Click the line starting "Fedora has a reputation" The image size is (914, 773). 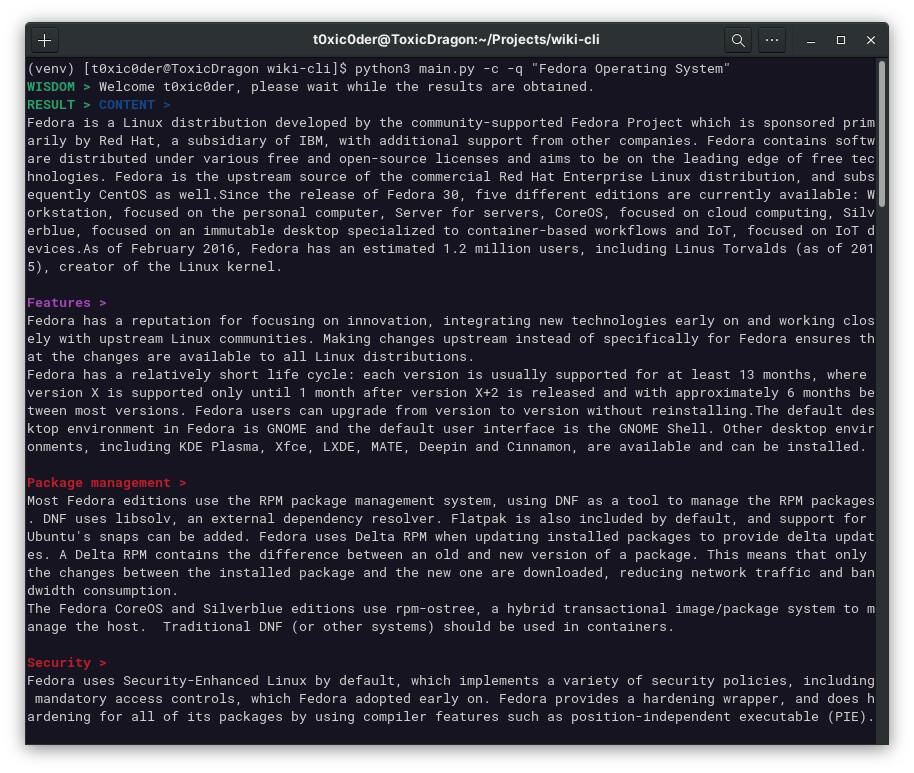click(x=451, y=321)
